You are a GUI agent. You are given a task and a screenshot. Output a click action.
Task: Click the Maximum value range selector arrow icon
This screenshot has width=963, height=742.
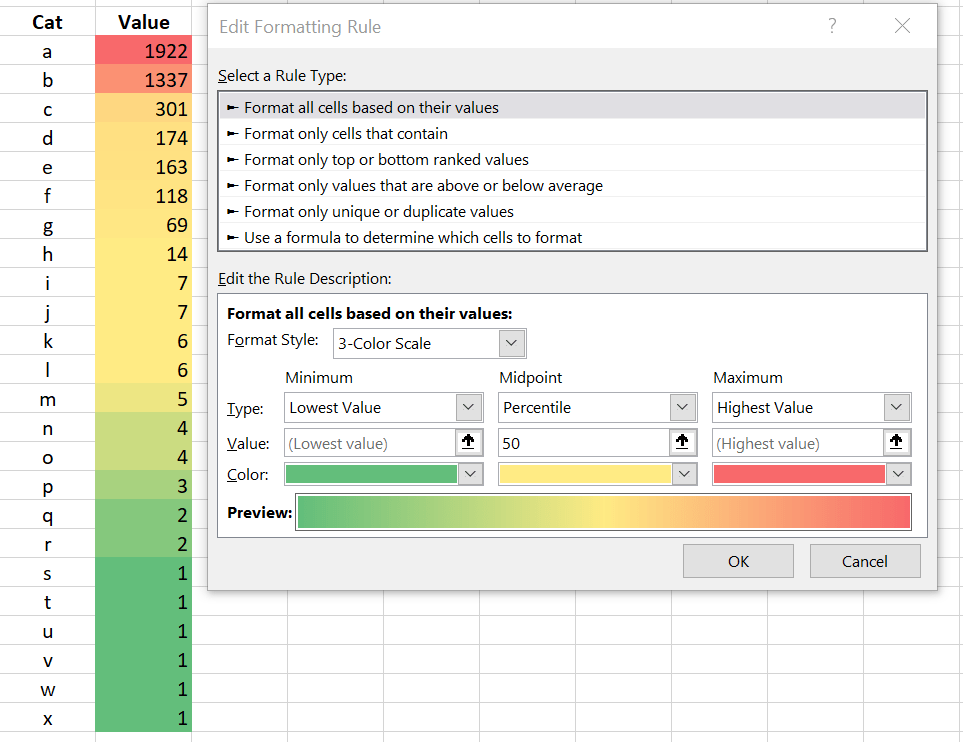tap(897, 442)
